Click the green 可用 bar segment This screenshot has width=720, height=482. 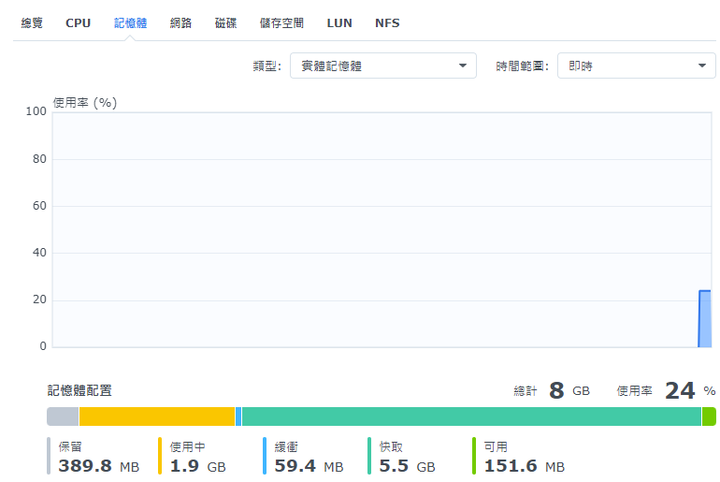(709, 416)
